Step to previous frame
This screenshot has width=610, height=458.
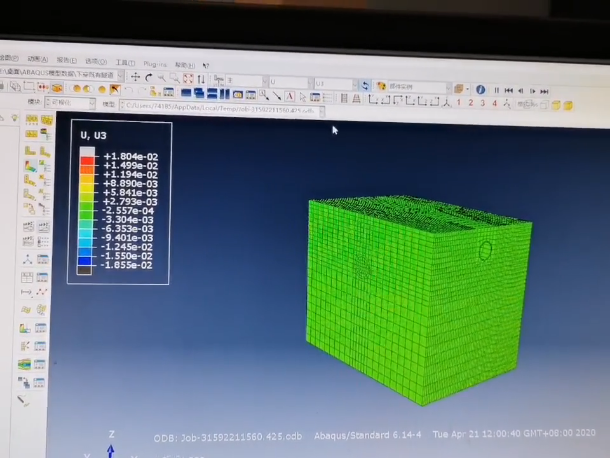[x=521, y=91]
